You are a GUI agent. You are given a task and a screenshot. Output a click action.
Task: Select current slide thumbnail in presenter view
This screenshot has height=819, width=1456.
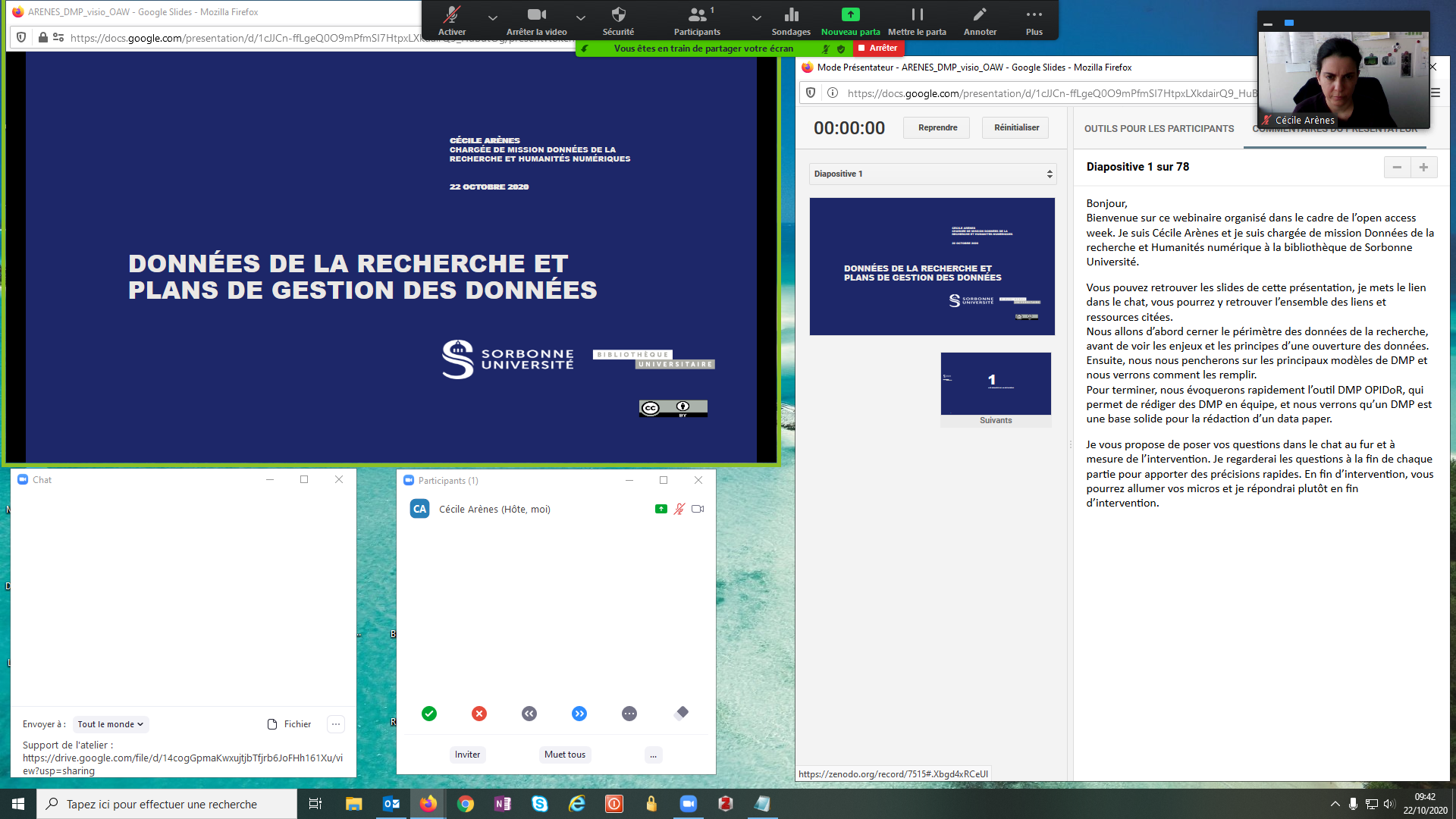click(932, 266)
